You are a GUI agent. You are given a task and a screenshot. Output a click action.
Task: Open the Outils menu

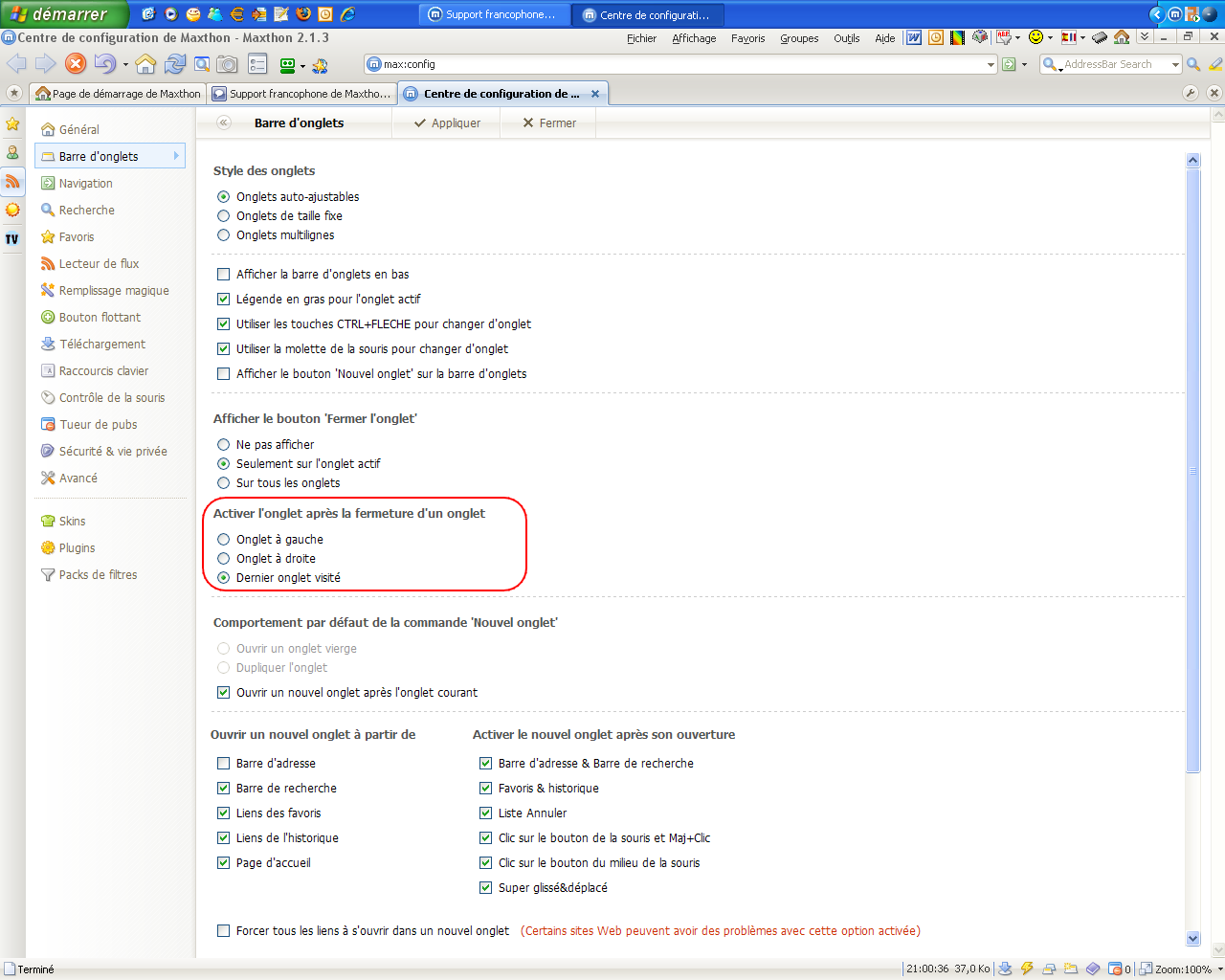[847, 38]
